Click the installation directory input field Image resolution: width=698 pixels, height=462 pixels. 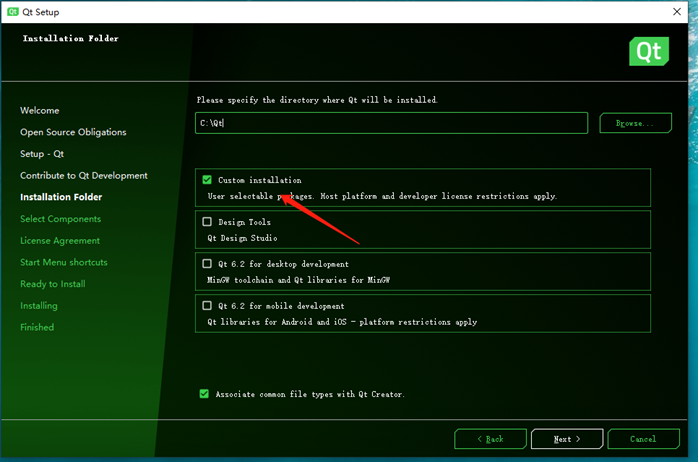[x=391, y=123]
